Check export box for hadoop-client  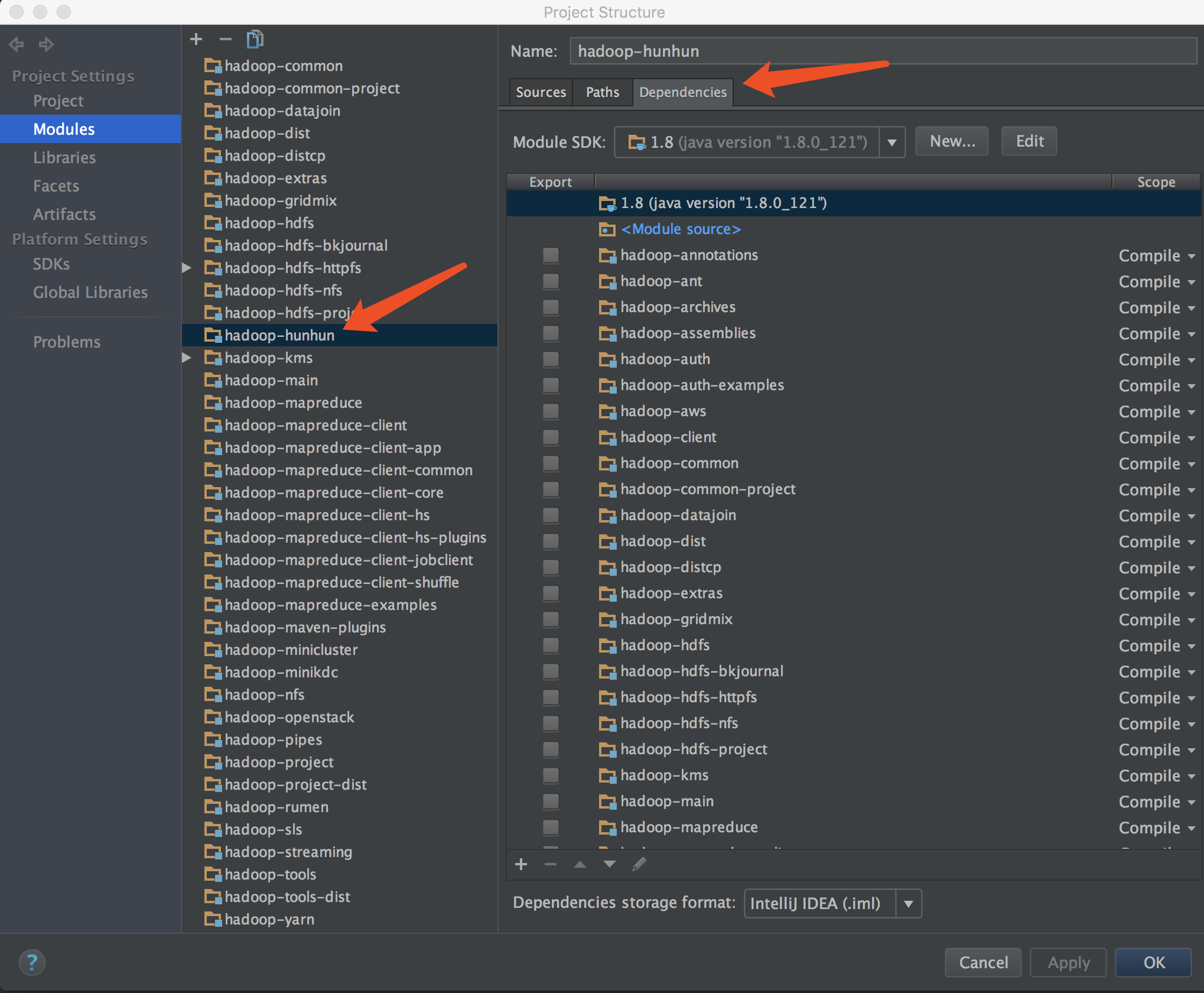[x=551, y=437]
